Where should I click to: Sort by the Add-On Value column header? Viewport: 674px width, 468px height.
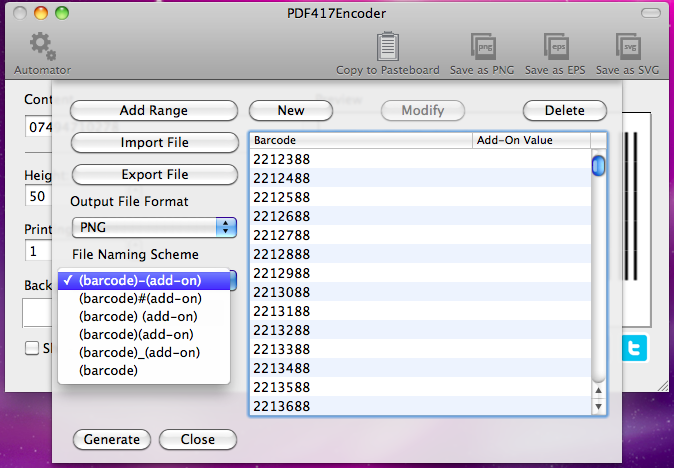click(532, 140)
